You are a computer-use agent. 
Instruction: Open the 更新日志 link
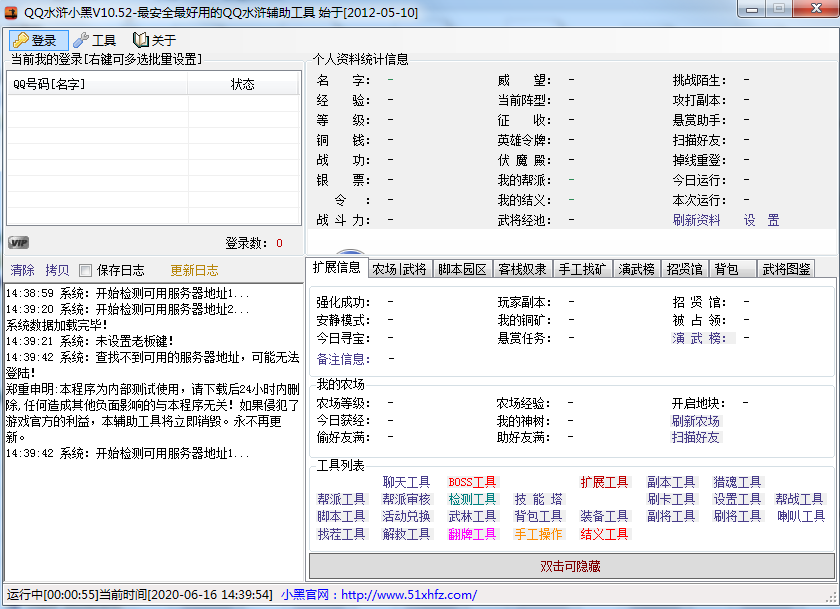tap(194, 270)
